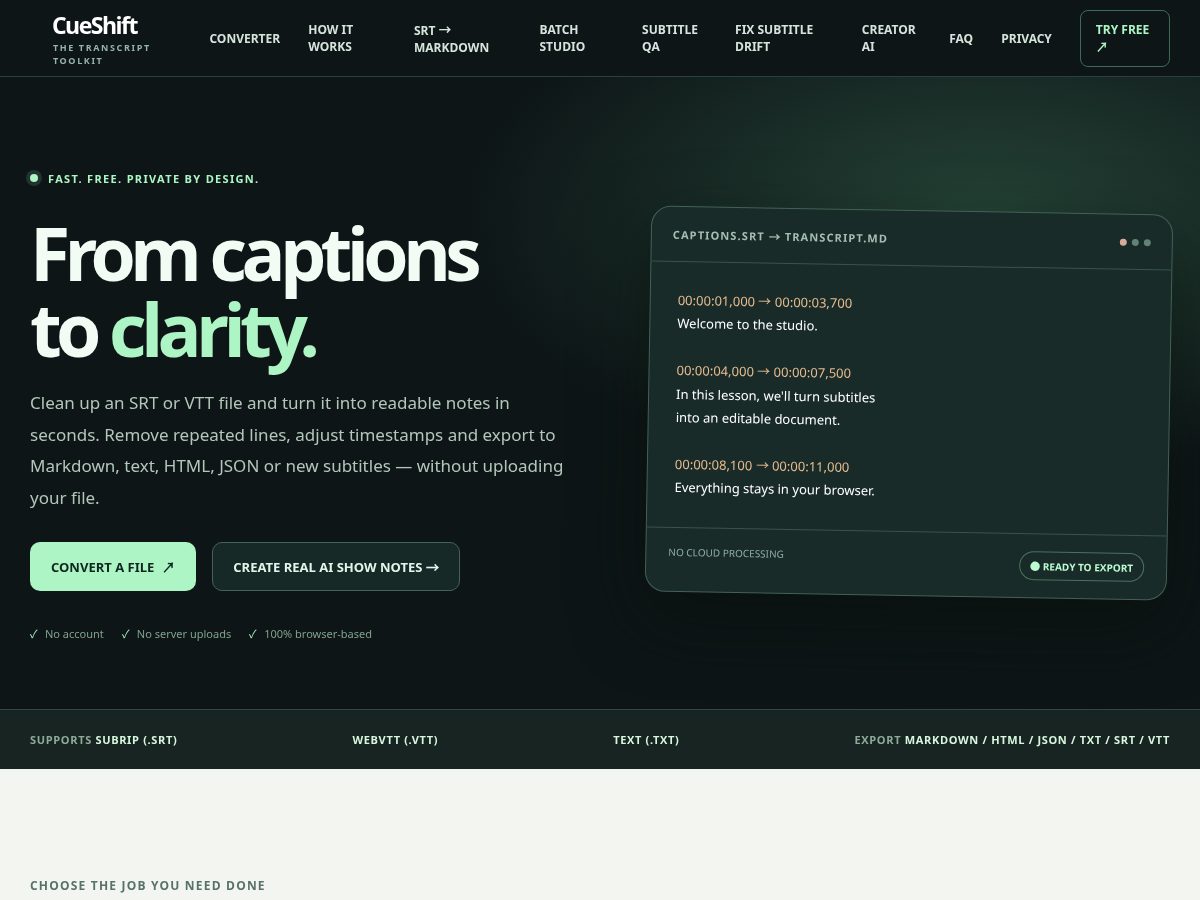Click the checkmark beside No account

(34, 634)
